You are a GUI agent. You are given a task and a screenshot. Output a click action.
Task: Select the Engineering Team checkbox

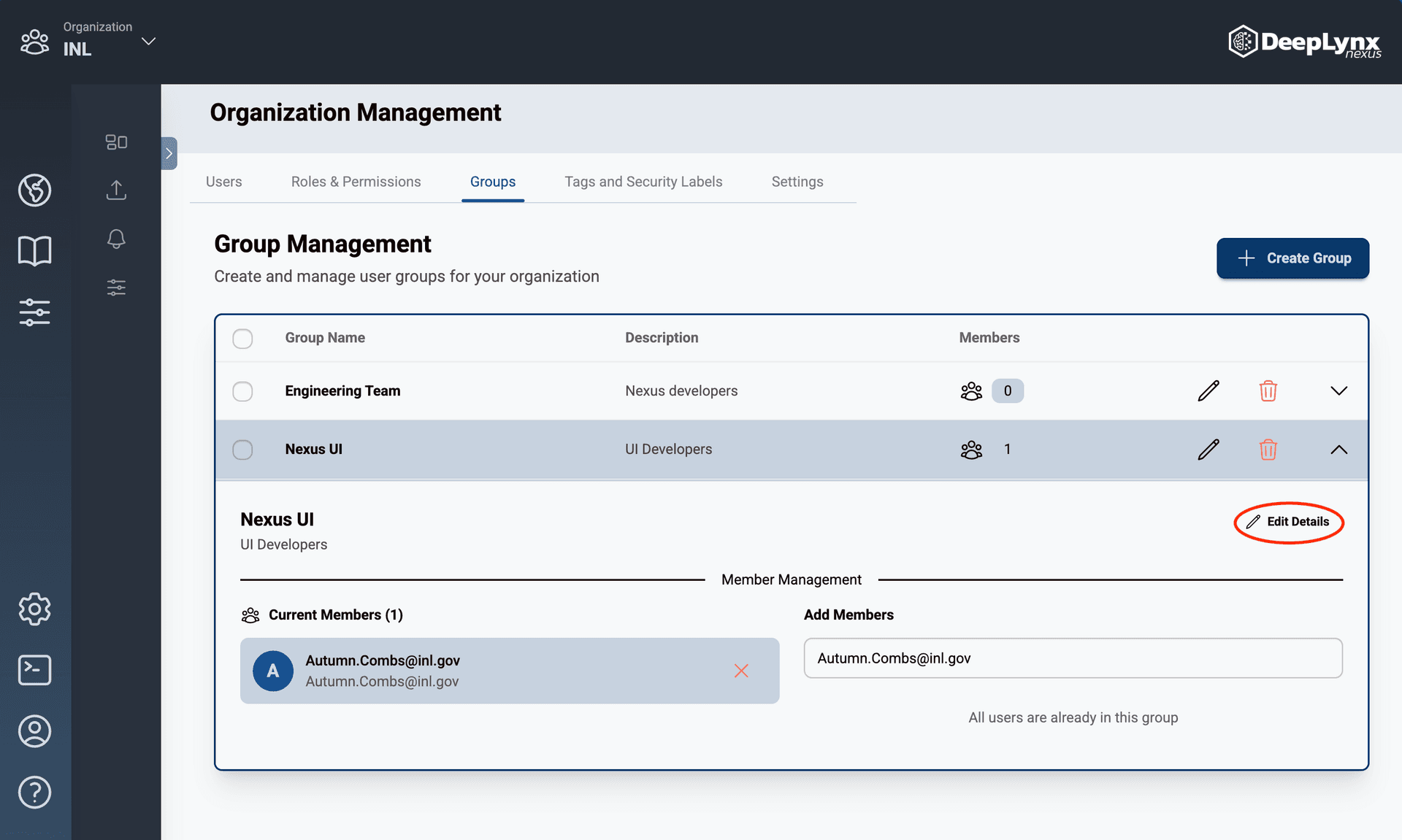pos(242,391)
